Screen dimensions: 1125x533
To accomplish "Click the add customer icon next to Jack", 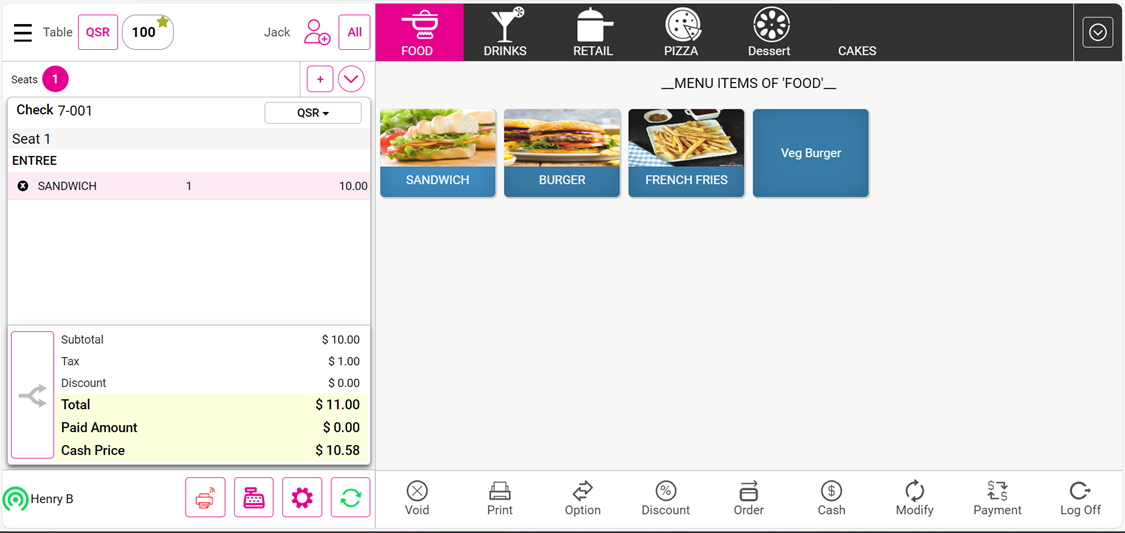I will coord(316,32).
